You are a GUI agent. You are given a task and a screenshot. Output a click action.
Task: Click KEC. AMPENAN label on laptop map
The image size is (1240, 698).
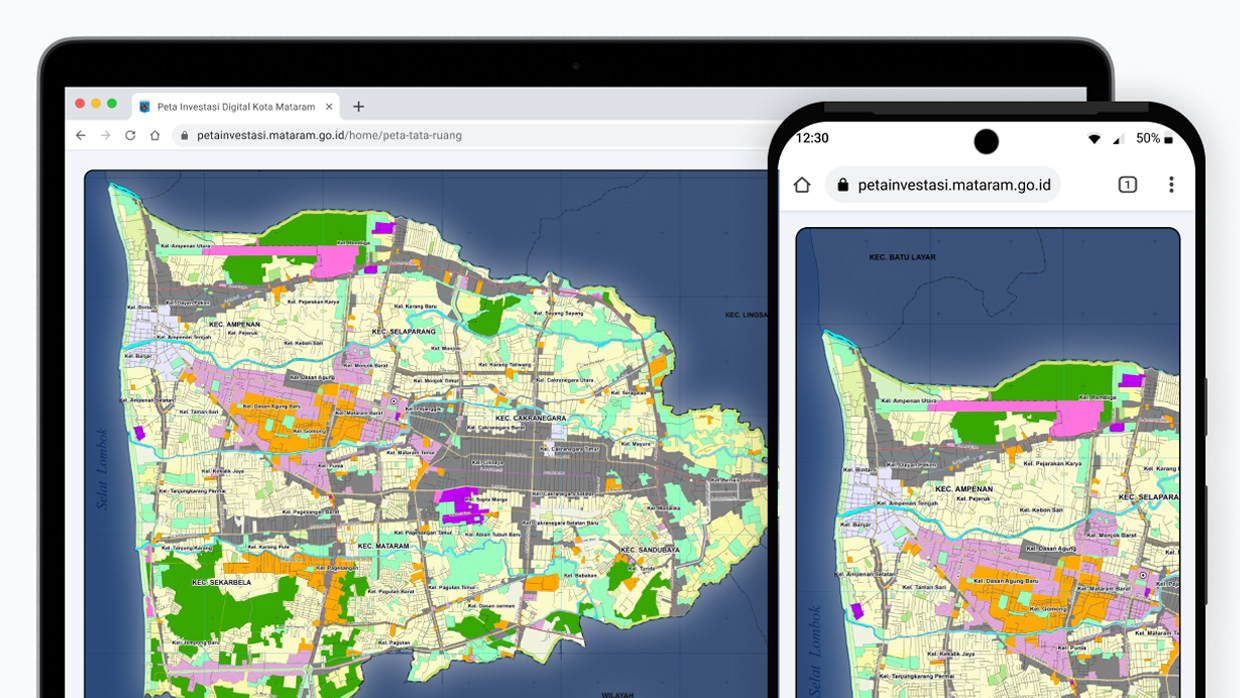tap(234, 324)
